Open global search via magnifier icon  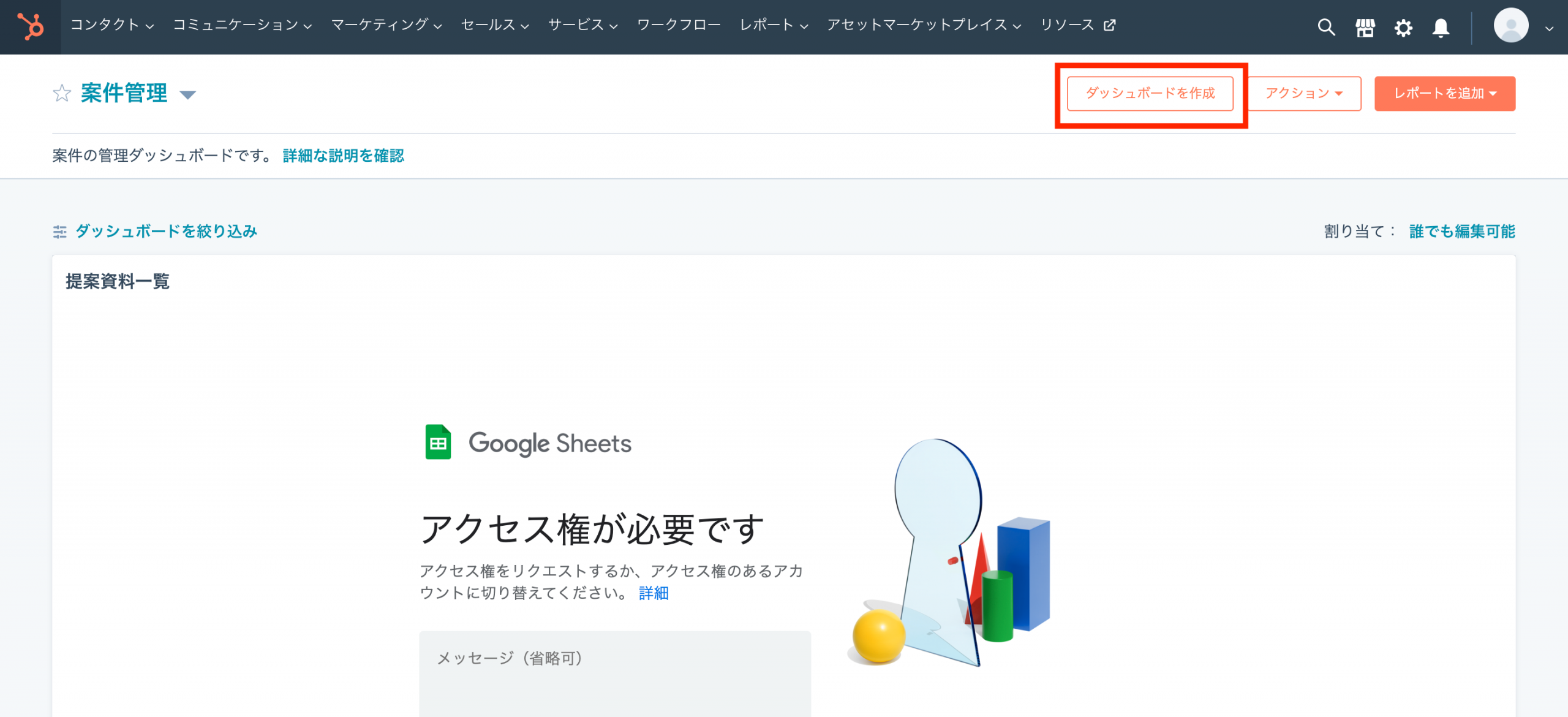click(1325, 27)
